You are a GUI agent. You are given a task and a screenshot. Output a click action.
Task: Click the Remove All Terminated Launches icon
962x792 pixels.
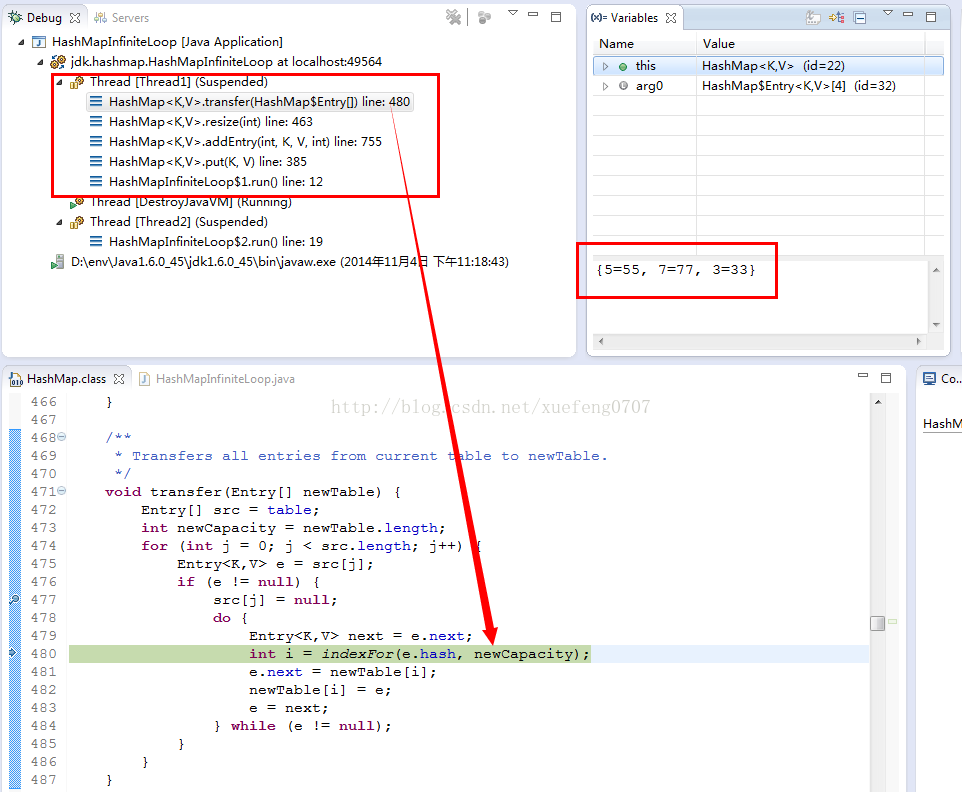453,17
